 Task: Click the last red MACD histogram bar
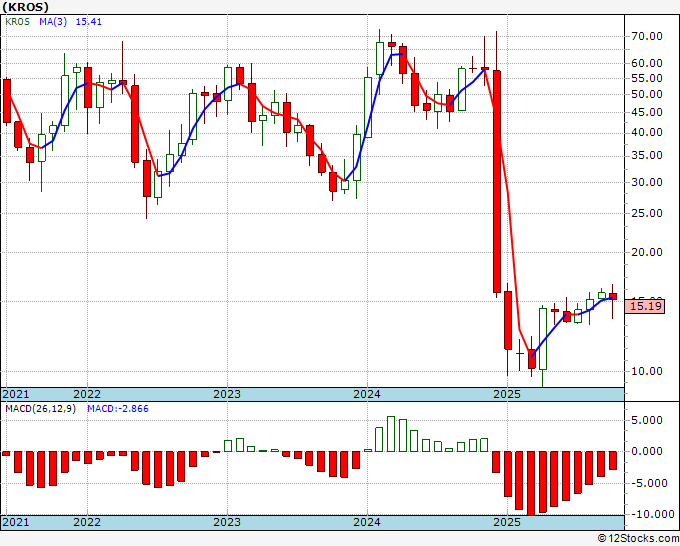[613, 461]
